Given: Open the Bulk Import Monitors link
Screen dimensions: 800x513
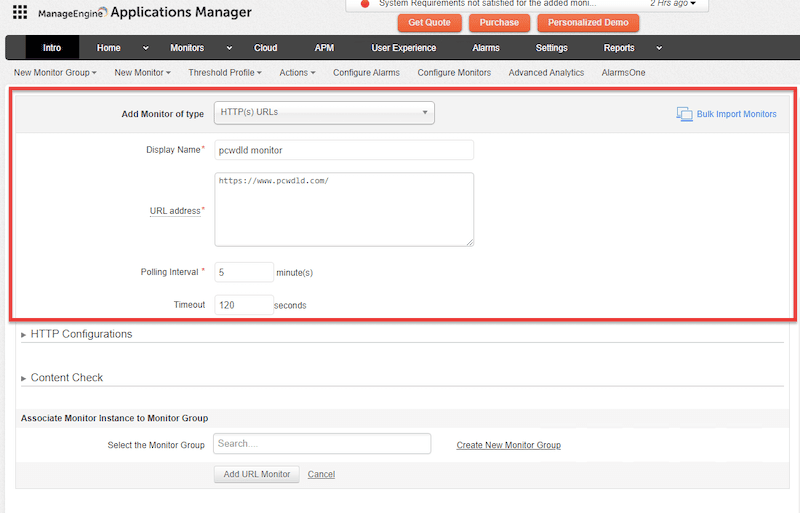Looking at the screenshot, I should pos(736,114).
